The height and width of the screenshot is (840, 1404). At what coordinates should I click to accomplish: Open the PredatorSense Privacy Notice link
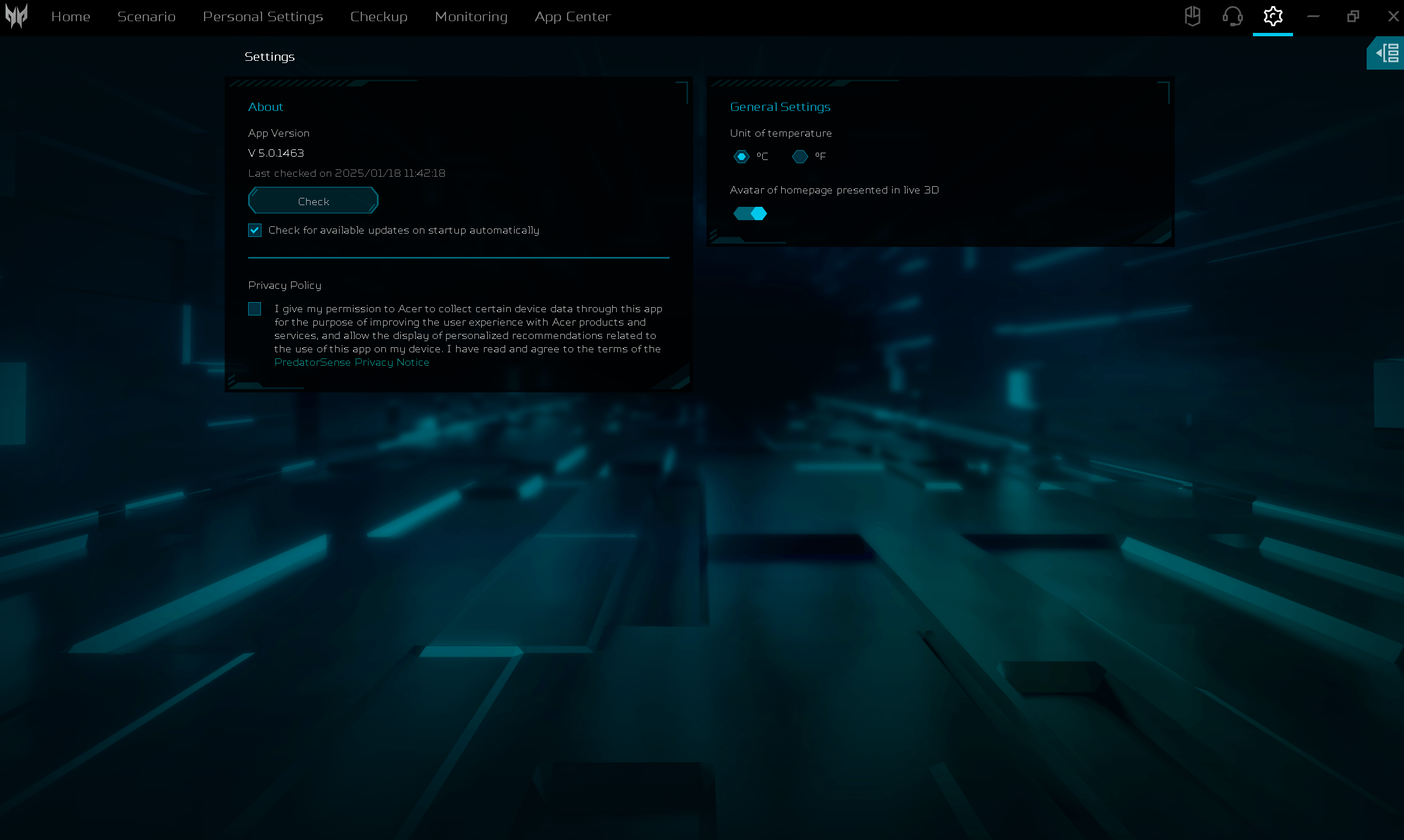point(352,362)
